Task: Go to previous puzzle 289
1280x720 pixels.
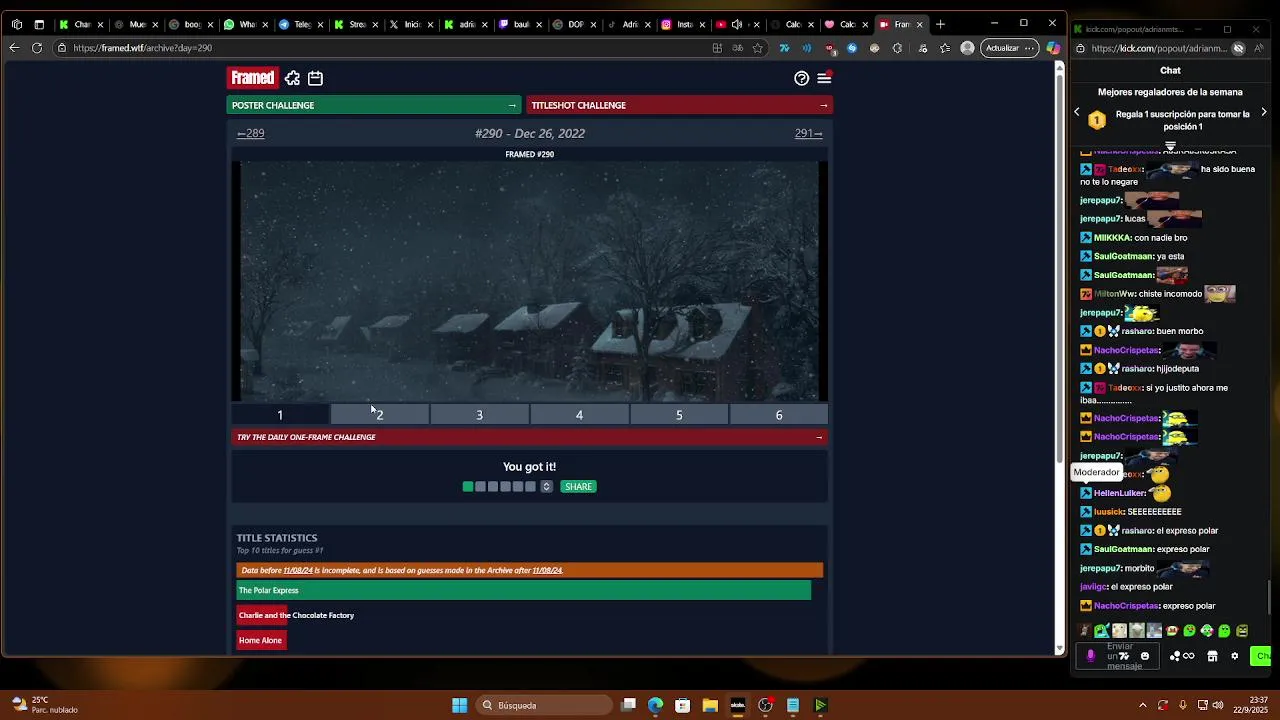Action: [251, 133]
